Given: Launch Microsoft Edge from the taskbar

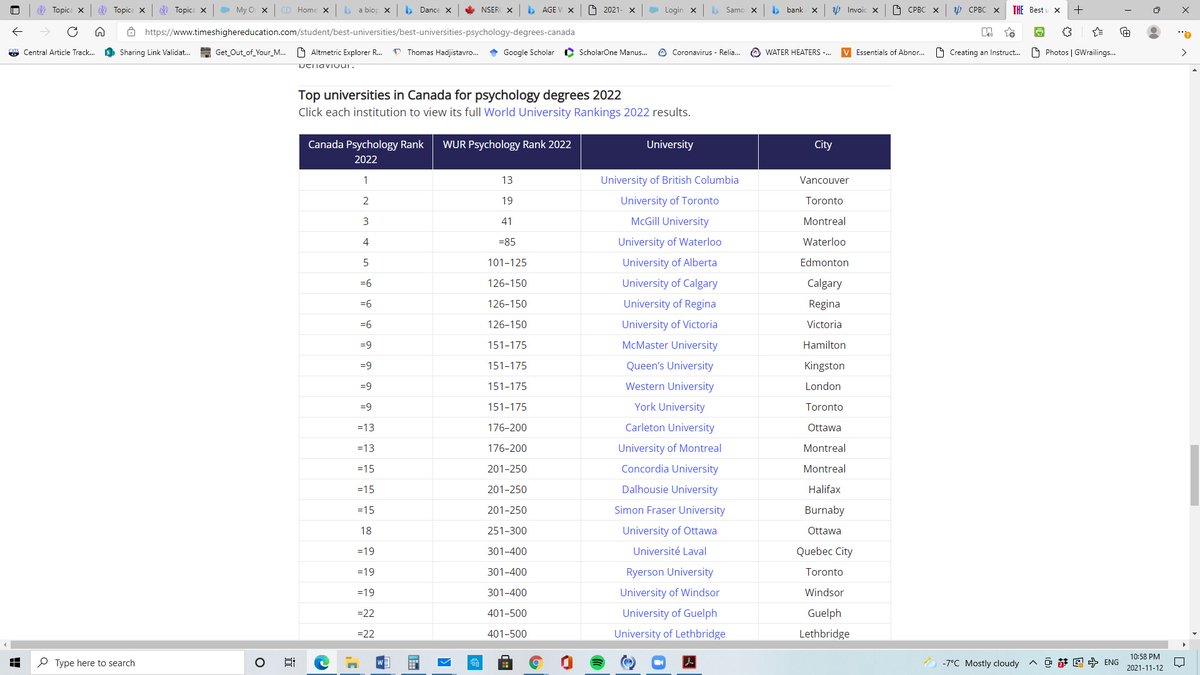Looking at the screenshot, I should tap(322, 662).
